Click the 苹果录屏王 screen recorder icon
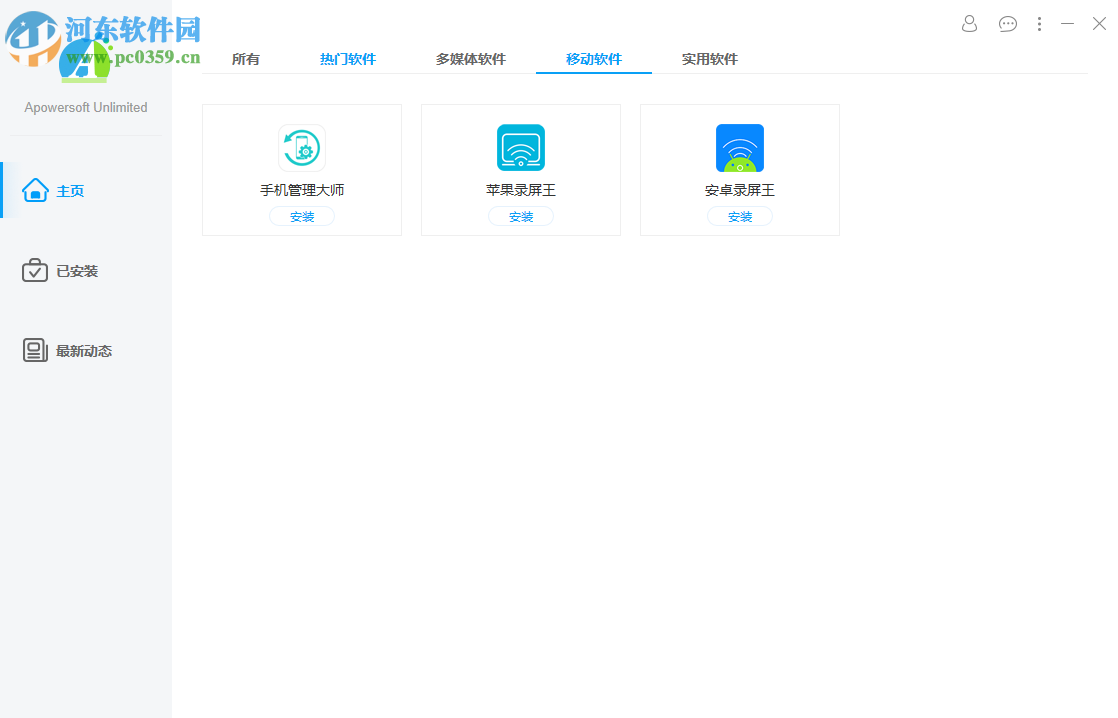The height and width of the screenshot is (718, 1118). coord(520,147)
